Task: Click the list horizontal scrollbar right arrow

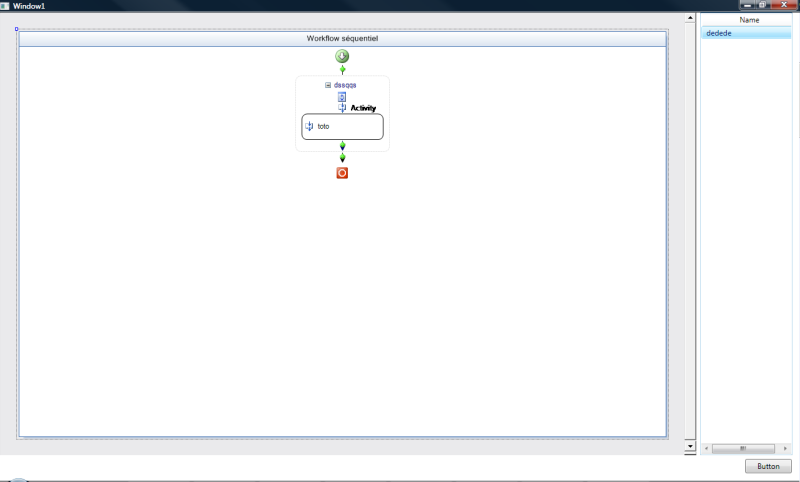Action: (x=785, y=448)
